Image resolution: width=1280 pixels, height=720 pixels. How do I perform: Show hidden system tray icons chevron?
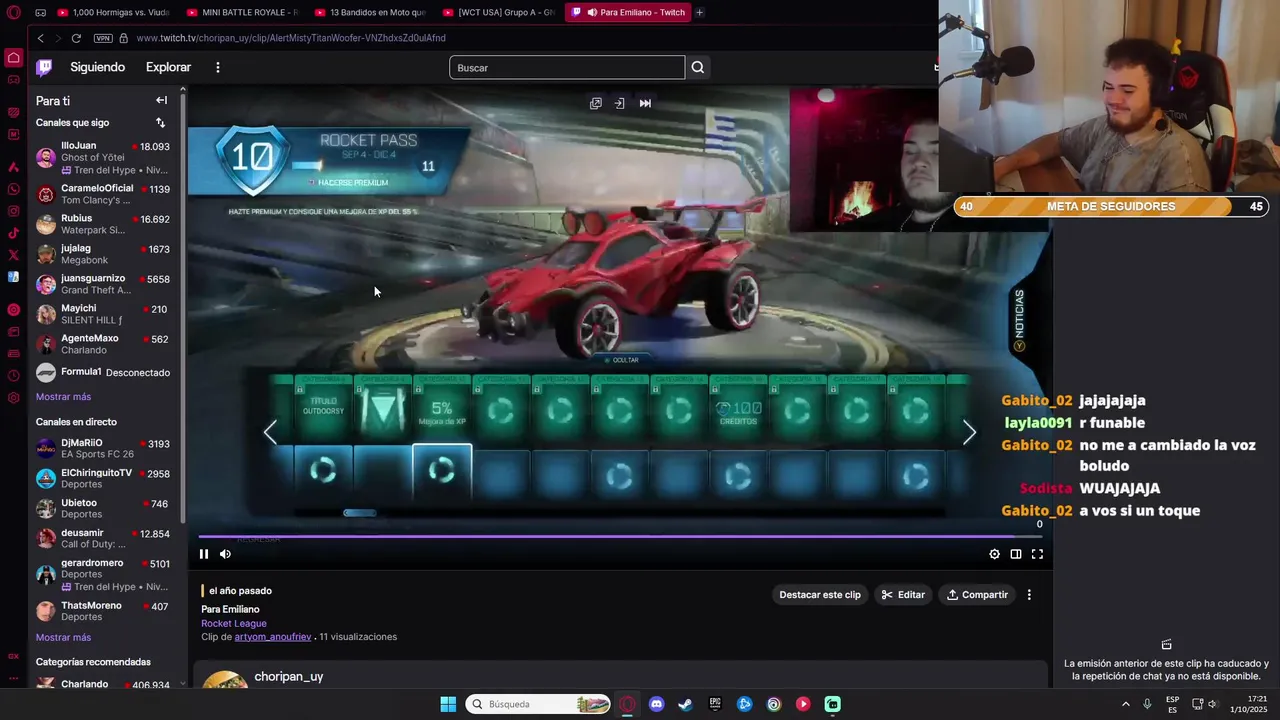[x=1125, y=704]
